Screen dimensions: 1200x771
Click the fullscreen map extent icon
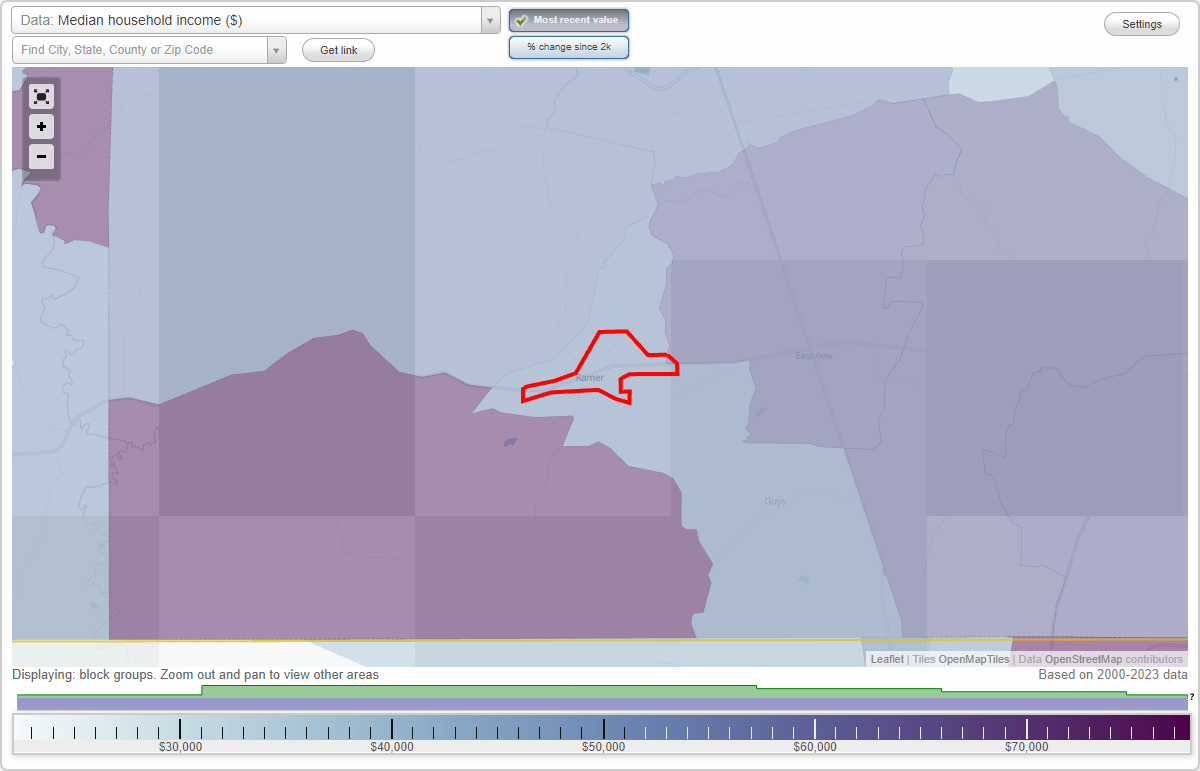41,96
